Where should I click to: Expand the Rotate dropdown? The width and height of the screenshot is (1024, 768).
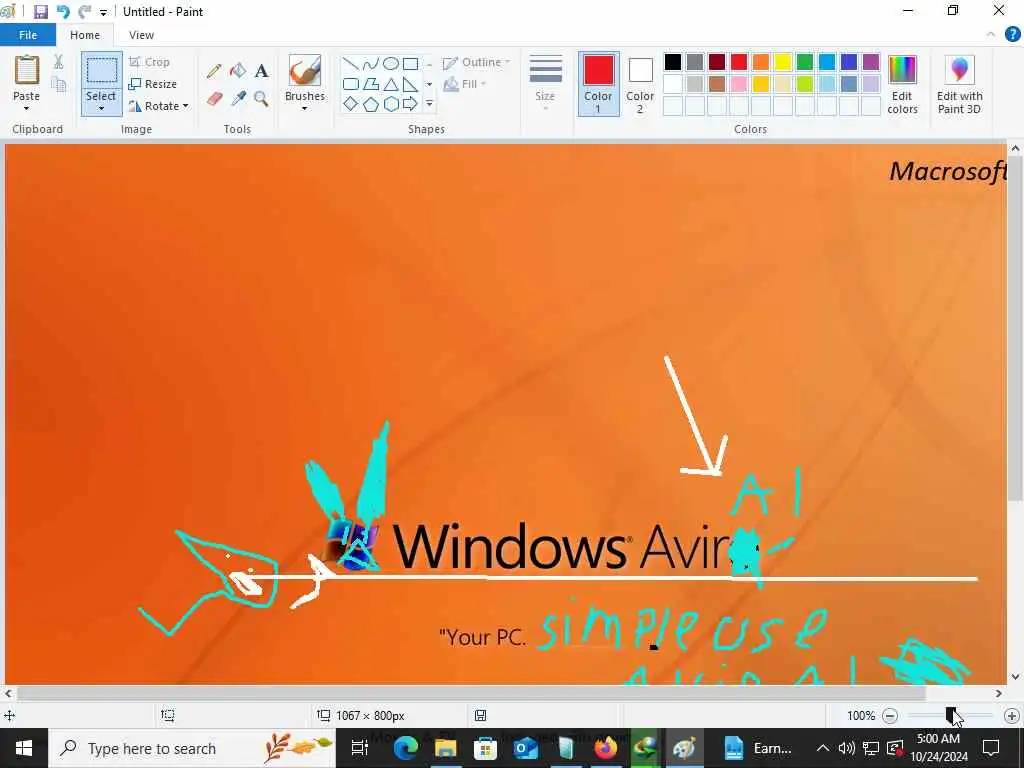(x=185, y=106)
